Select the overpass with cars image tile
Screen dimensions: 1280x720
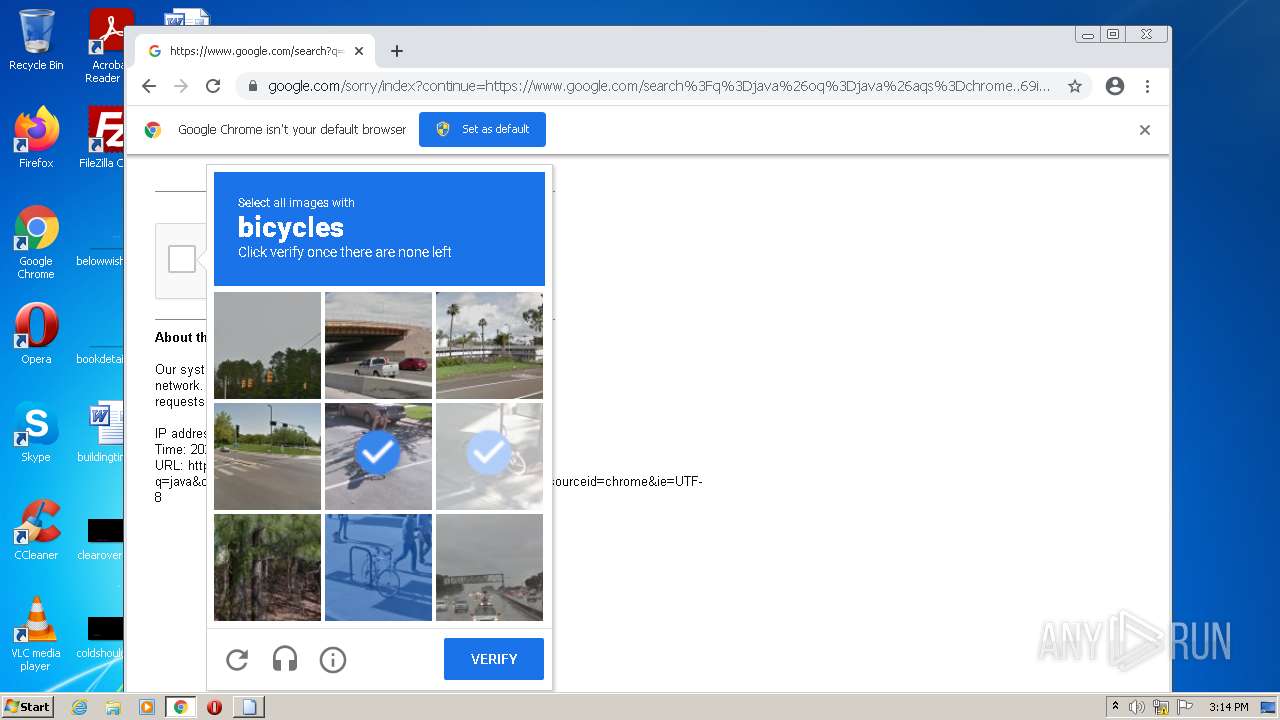pyautogui.click(x=378, y=345)
